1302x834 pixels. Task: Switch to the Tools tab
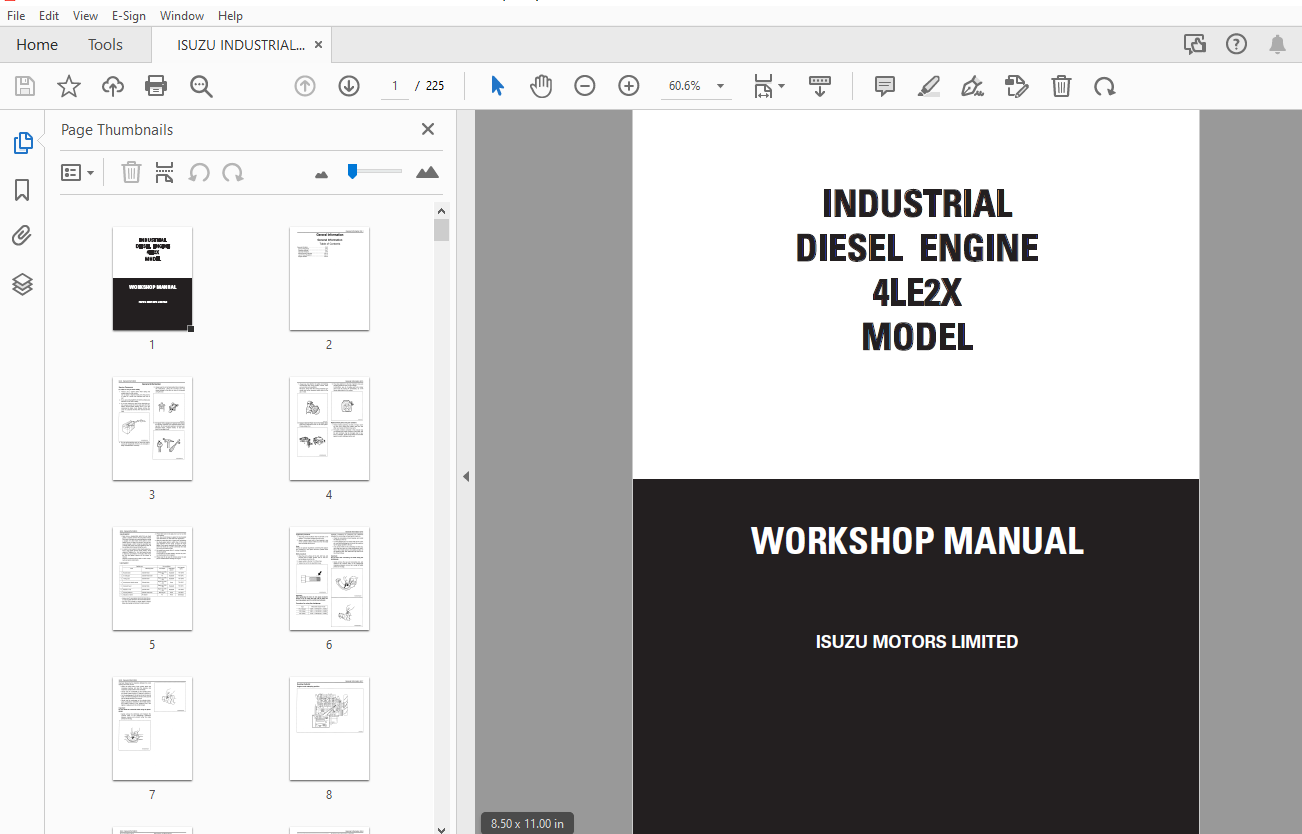pyautogui.click(x=105, y=45)
